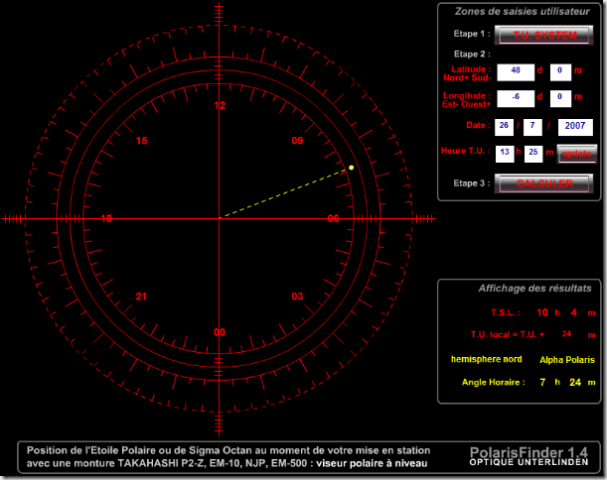Click the 18 hour marker on dial
The image size is (607, 480).
[x=106, y=218]
